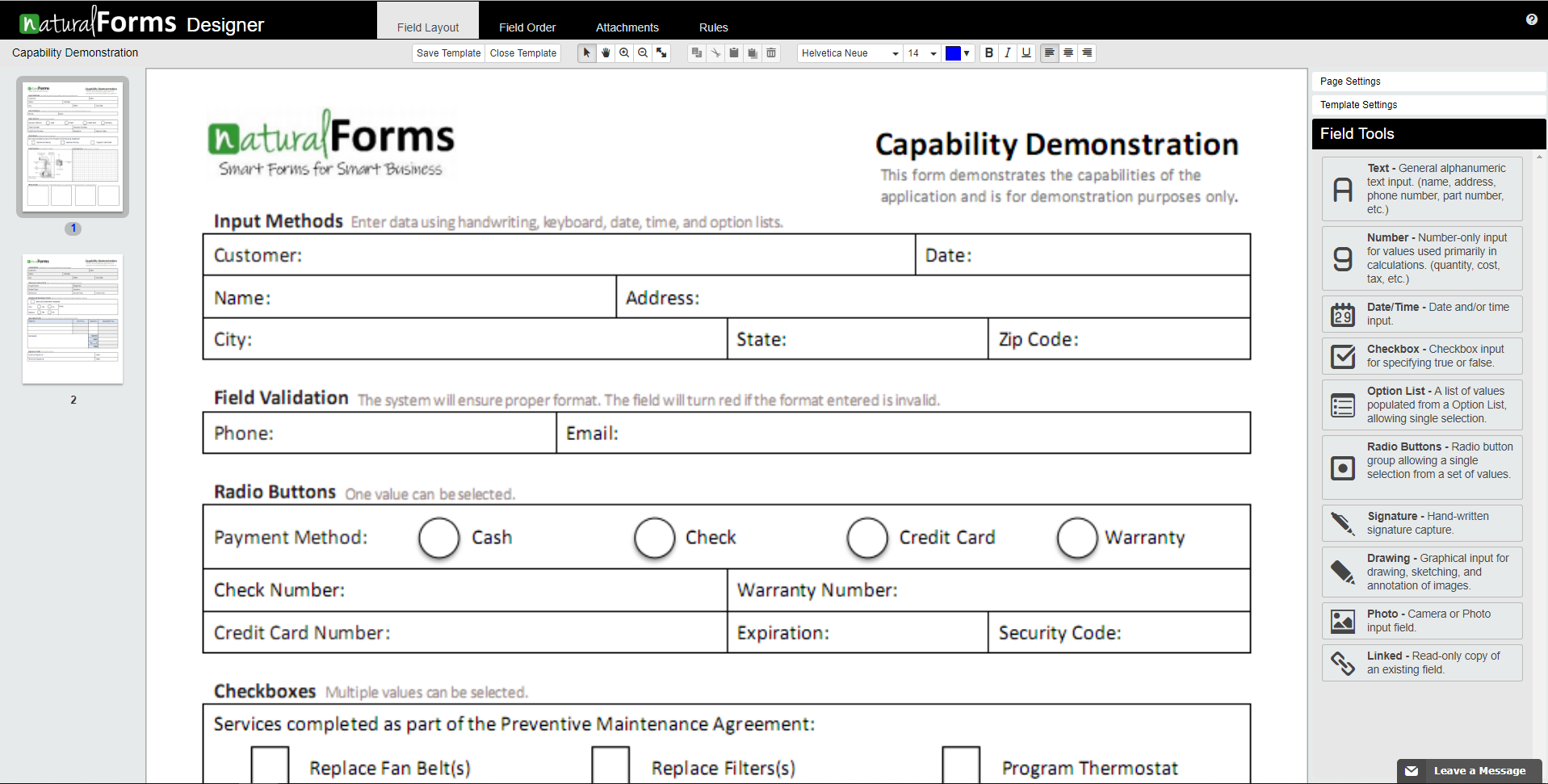The width and height of the screenshot is (1548, 784).
Task: Select the Signature field tool
Action: [1422, 523]
